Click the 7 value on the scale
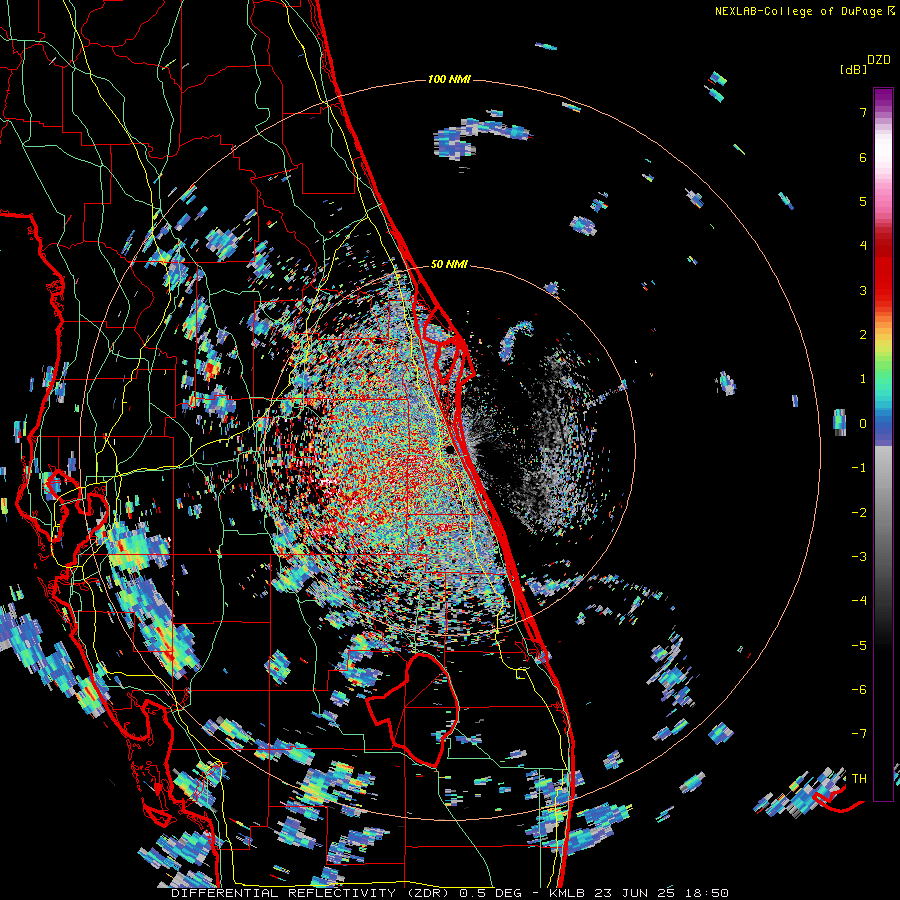The image size is (900, 900). tap(863, 113)
